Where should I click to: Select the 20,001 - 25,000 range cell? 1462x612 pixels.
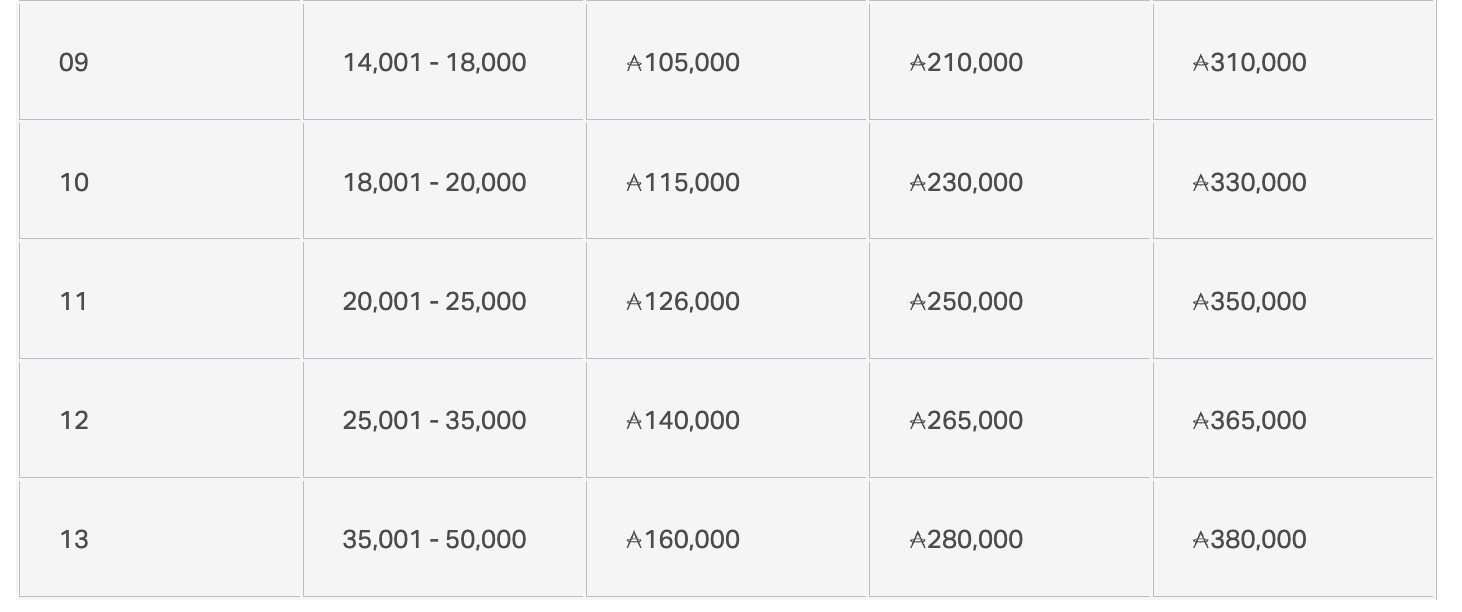434,301
